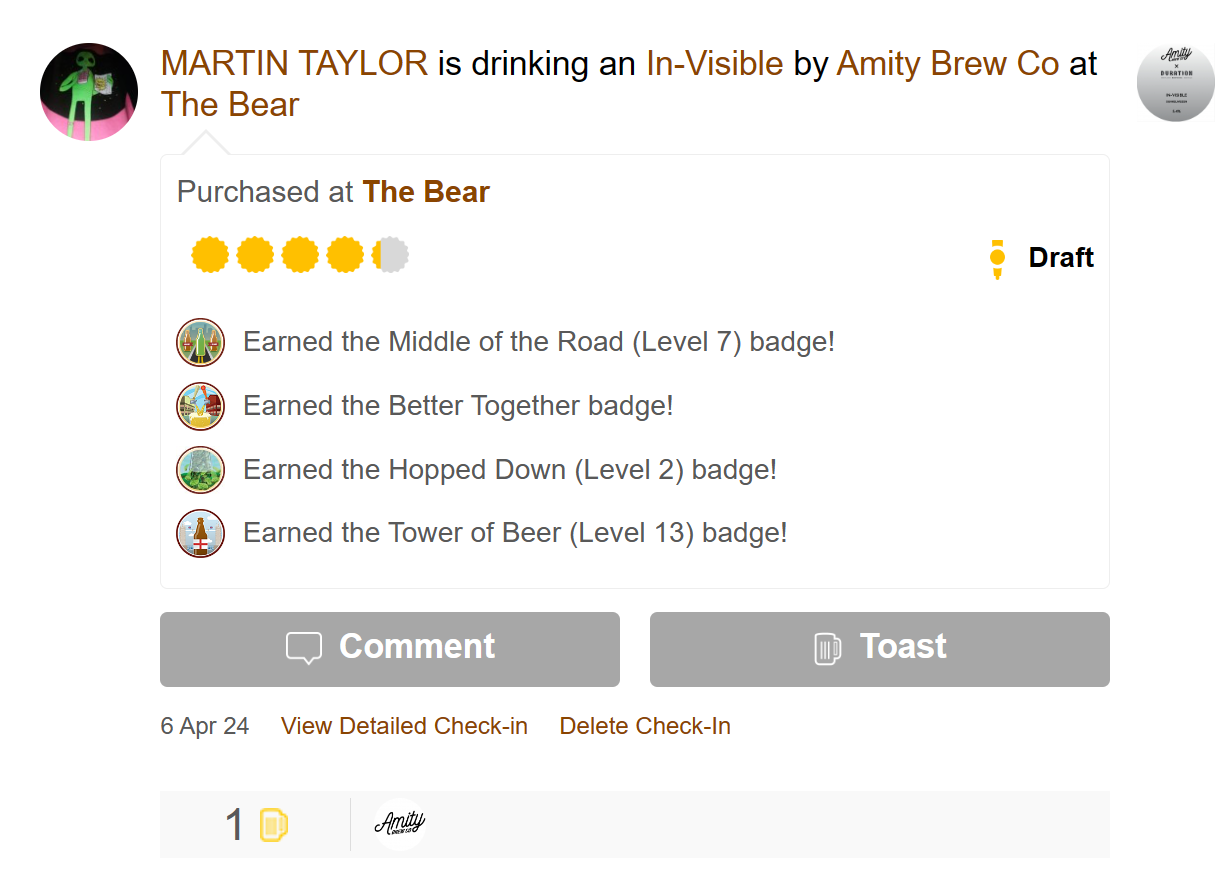Open MARTIN TAYLOR user profile link

tap(294, 64)
